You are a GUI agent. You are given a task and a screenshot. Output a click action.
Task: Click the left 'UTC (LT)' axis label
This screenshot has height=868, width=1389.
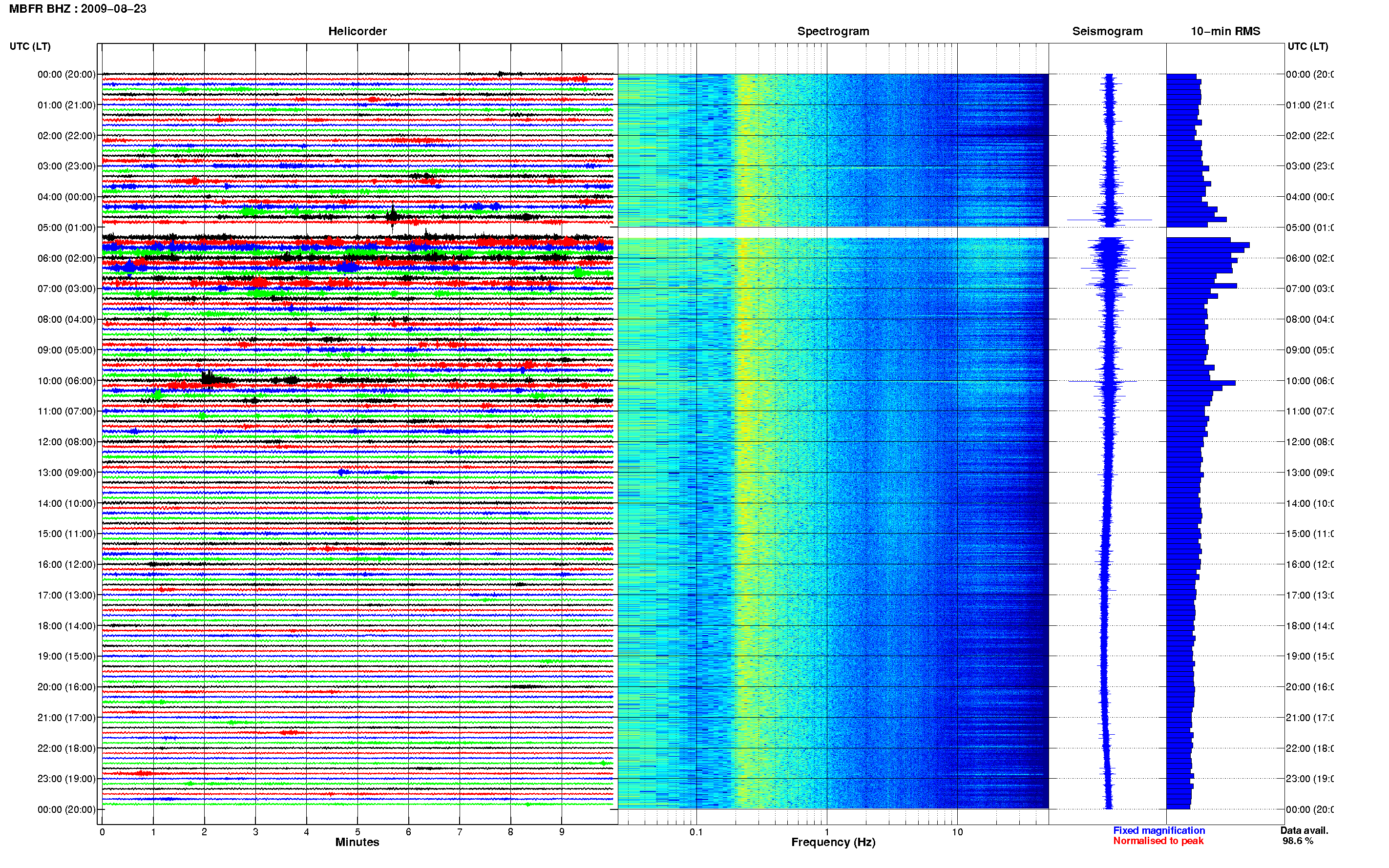(30, 46)
